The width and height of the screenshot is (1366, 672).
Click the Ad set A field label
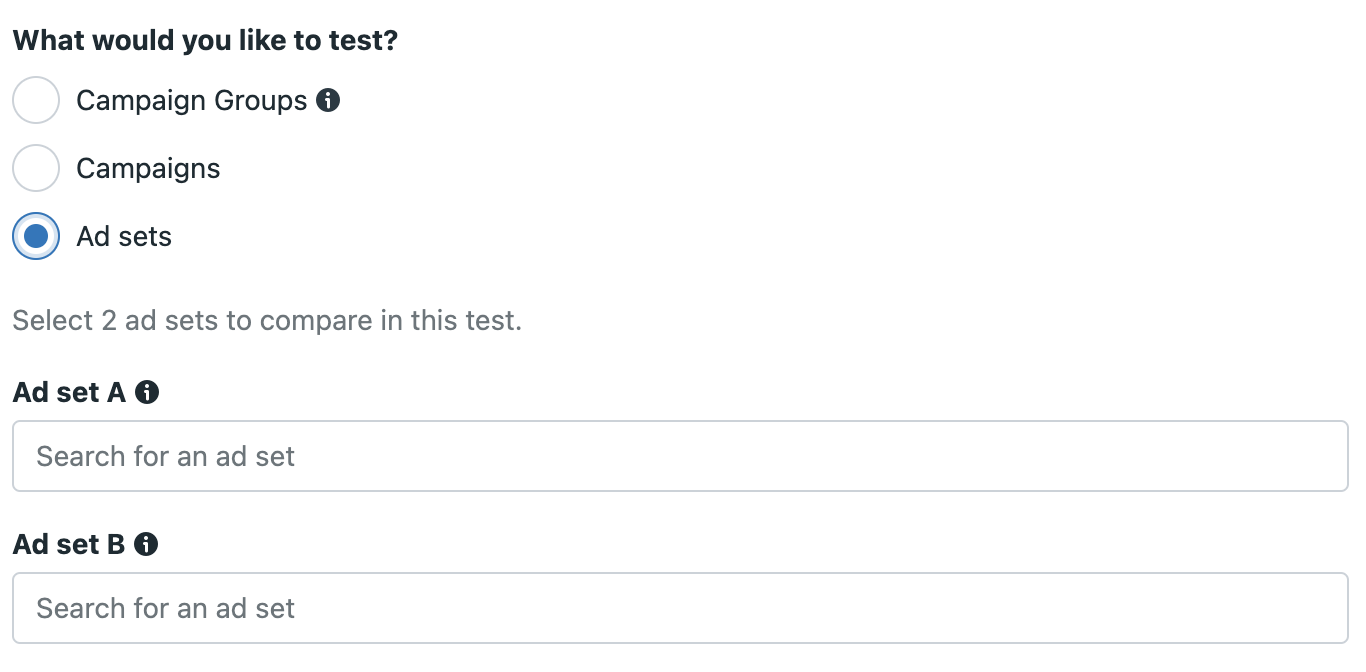[69, 393]
